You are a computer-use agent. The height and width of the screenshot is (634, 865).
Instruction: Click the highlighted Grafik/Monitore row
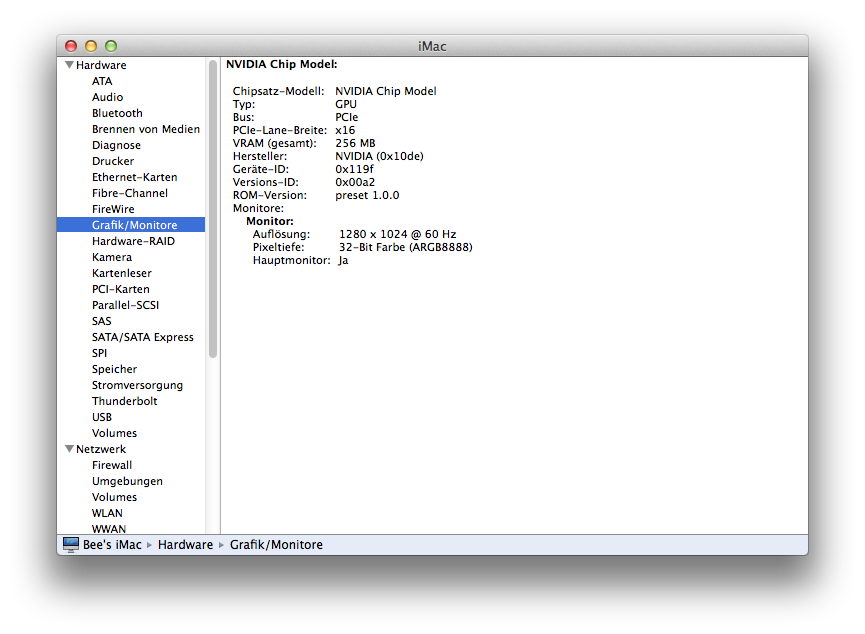click(x=131, y=225)
